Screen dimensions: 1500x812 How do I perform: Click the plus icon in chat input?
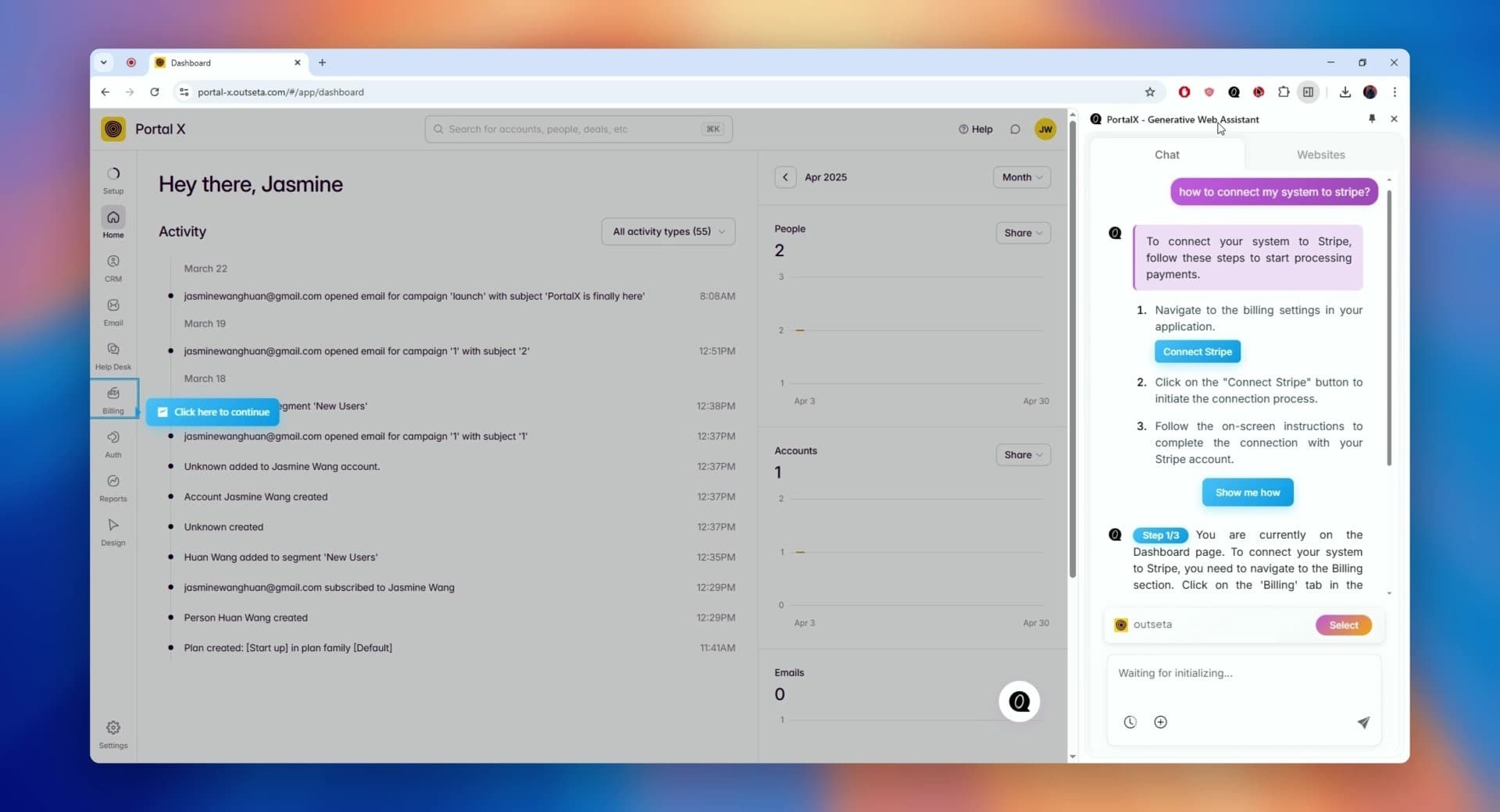[x=1160, y=722]
